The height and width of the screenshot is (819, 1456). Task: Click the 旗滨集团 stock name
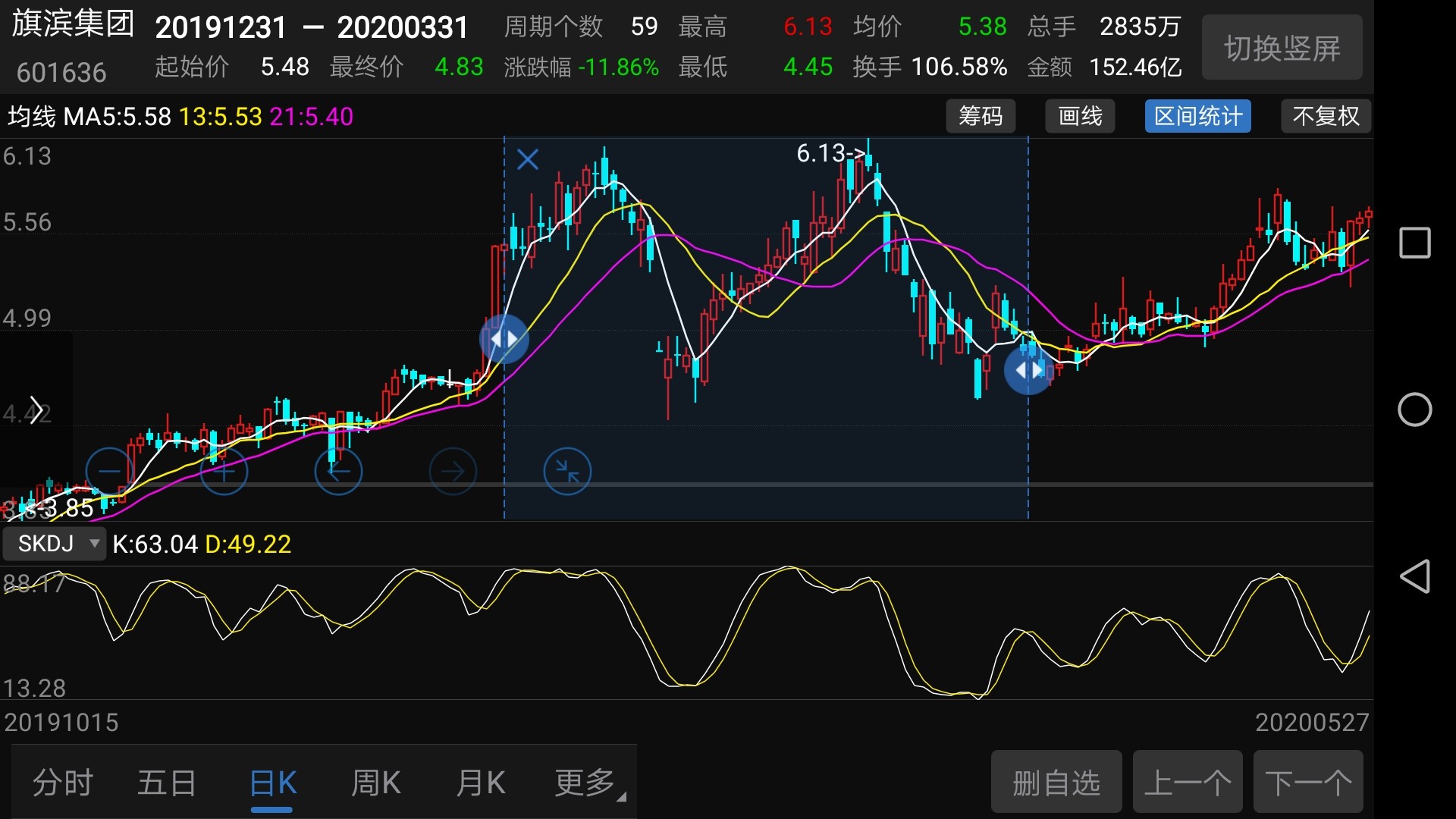(x=73, y=24)
